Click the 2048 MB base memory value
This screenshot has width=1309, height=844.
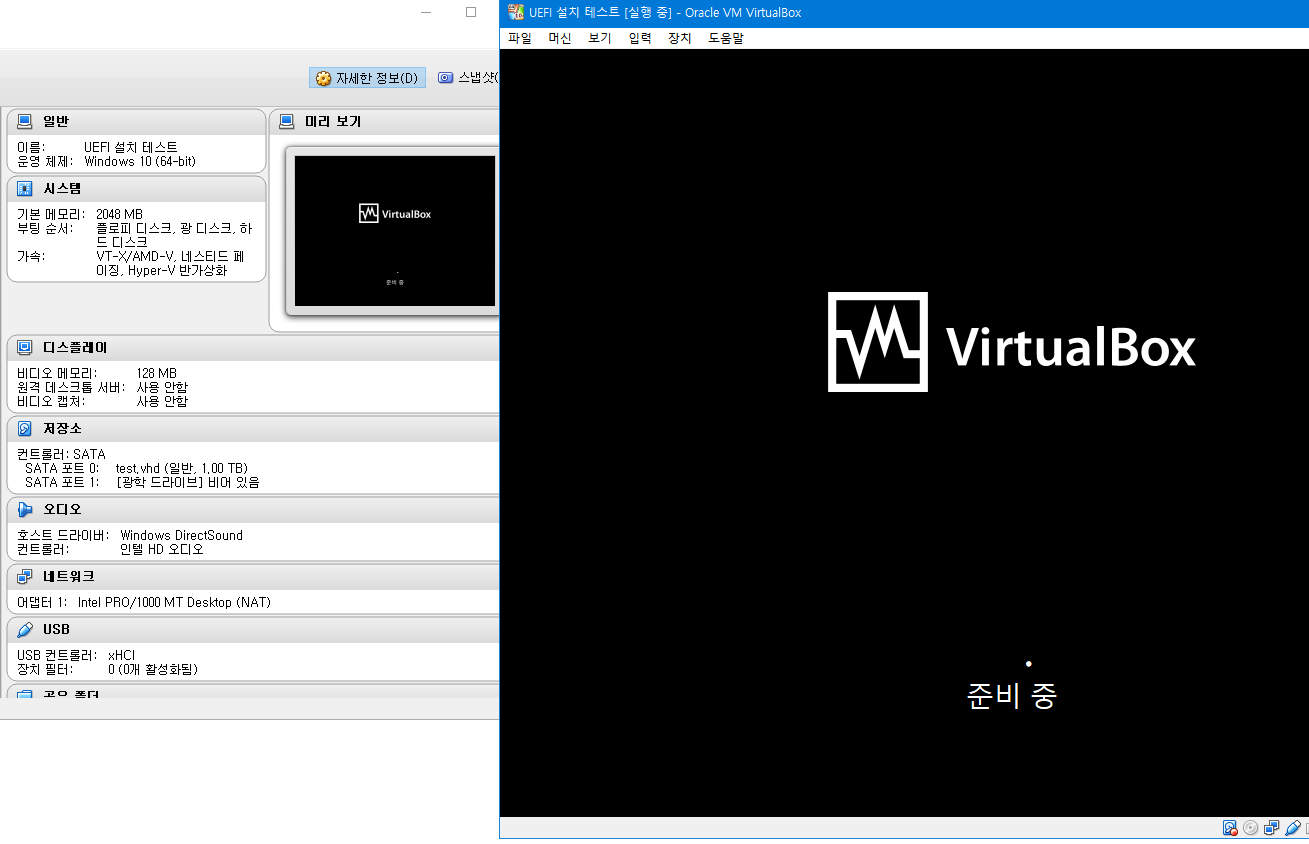point(119,214)
